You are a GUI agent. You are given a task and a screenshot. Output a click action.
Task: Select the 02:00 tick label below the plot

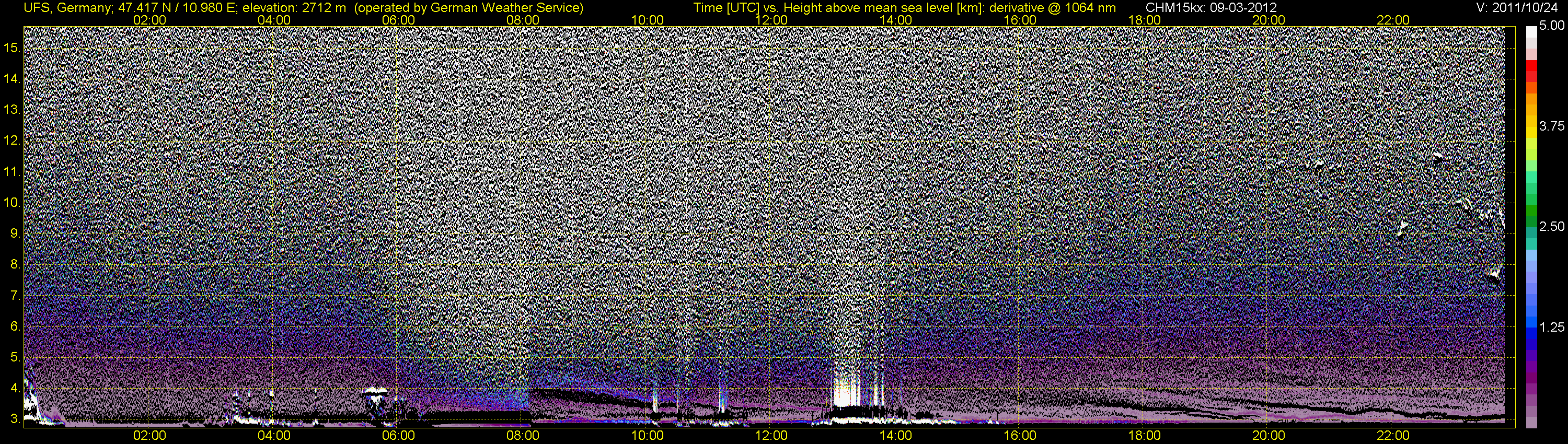(149, 436)
